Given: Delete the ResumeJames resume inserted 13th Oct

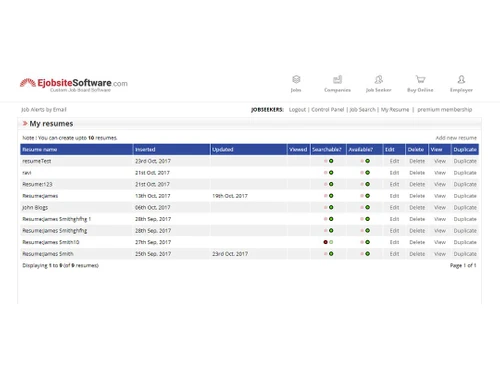Looking at the screenshot, I should (x=417, y=196).
